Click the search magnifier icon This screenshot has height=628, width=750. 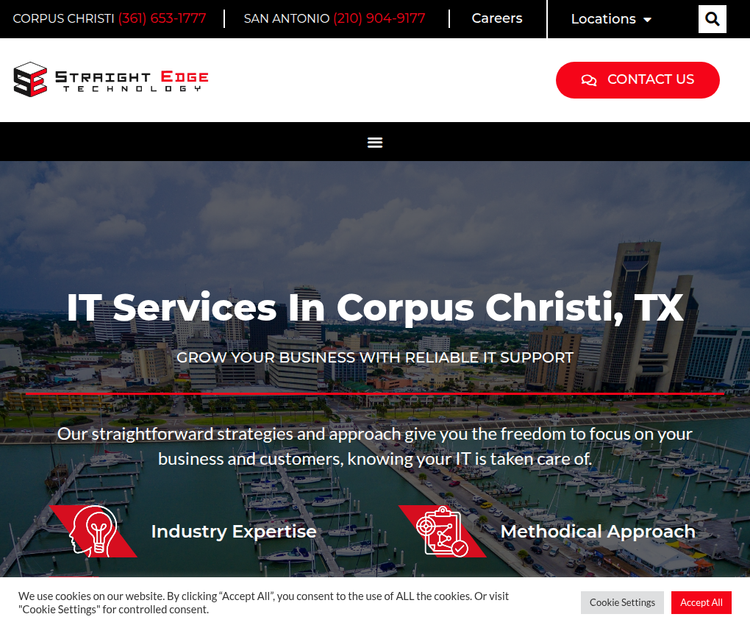712,19
